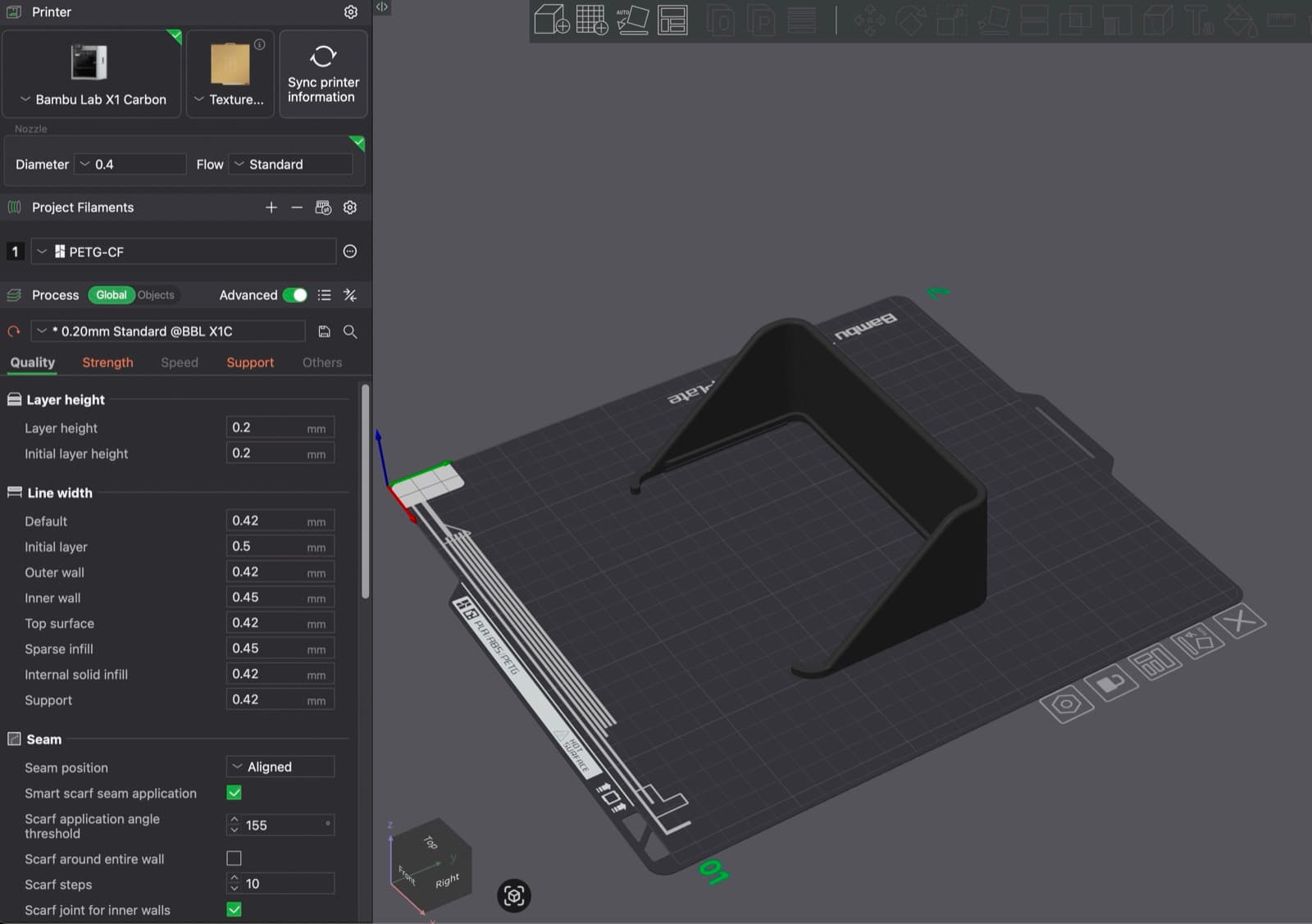Click the Add object cube icon
The width and height of the screenshot is (1312, 924).
click(551, 20)
